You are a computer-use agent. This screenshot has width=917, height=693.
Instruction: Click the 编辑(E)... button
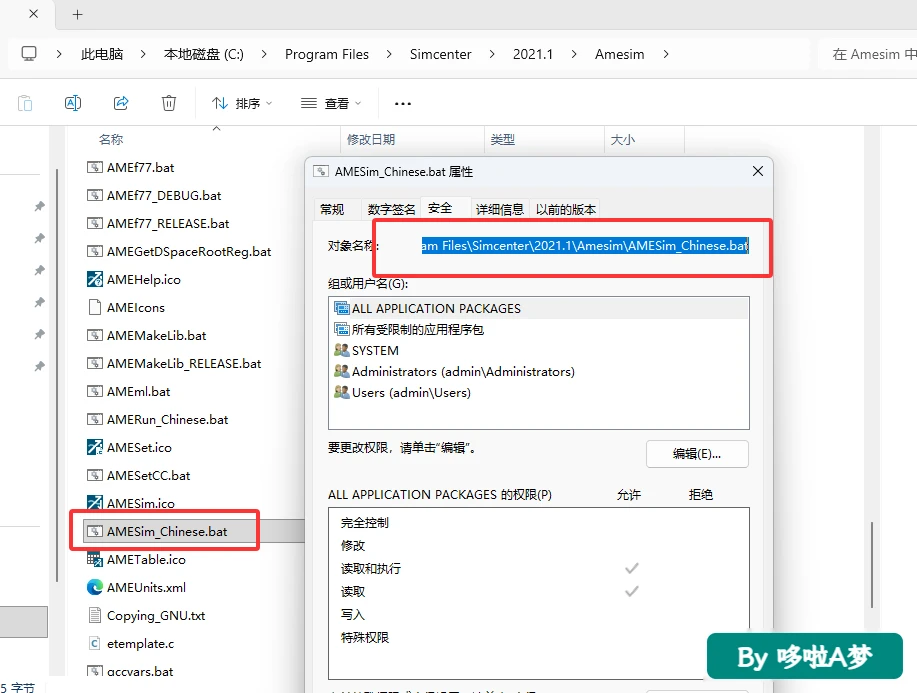(x=697, y=454)
